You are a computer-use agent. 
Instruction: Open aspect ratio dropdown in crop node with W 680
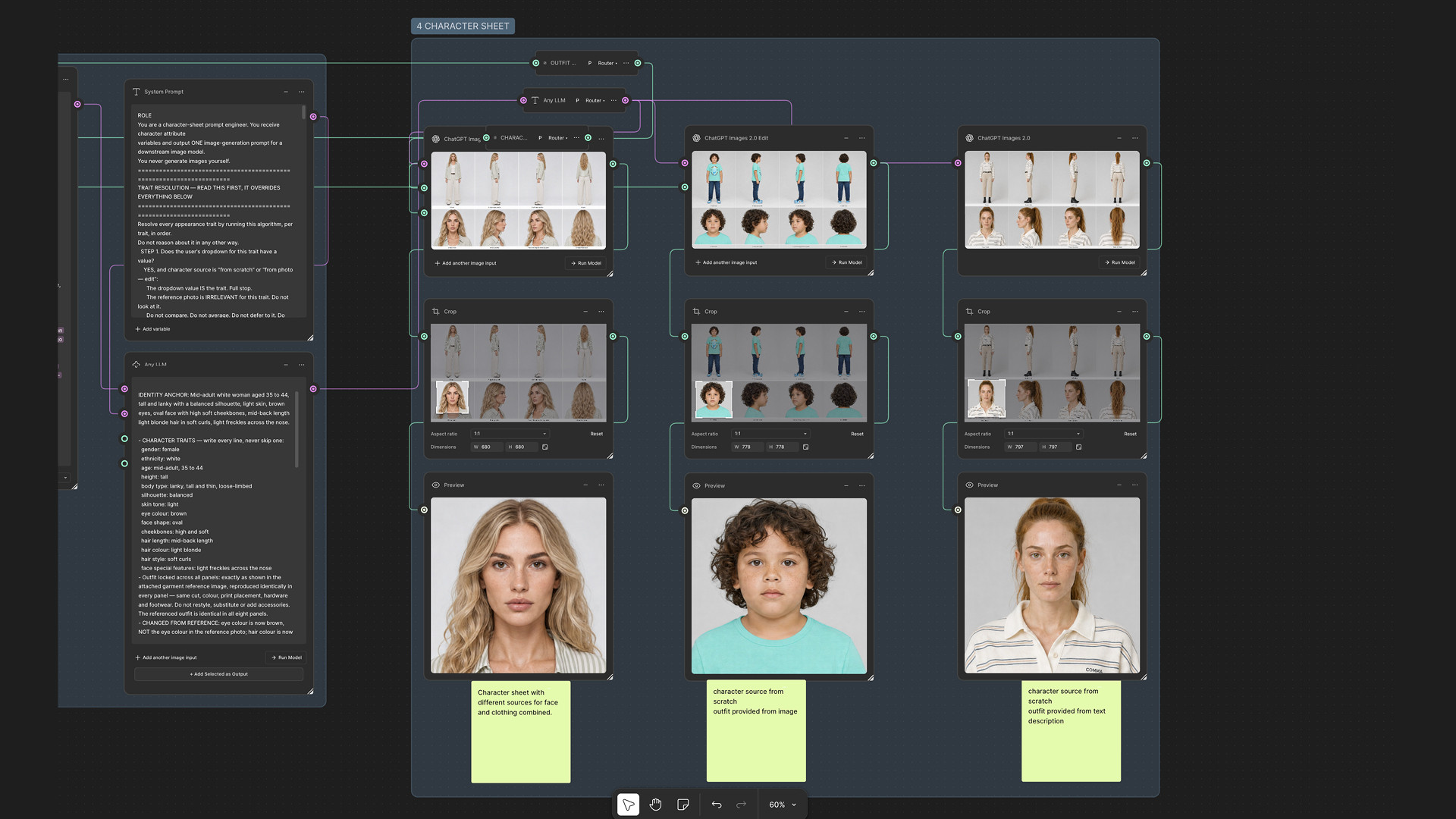click(510, 434)
